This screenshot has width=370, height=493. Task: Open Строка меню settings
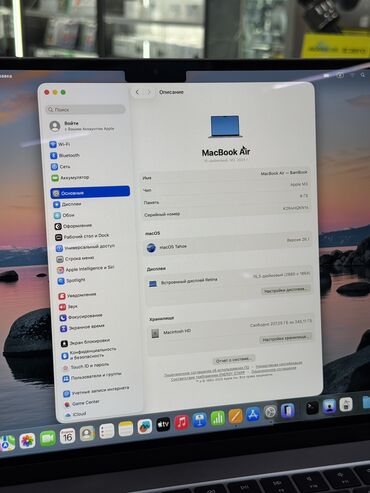click(76, 259)
